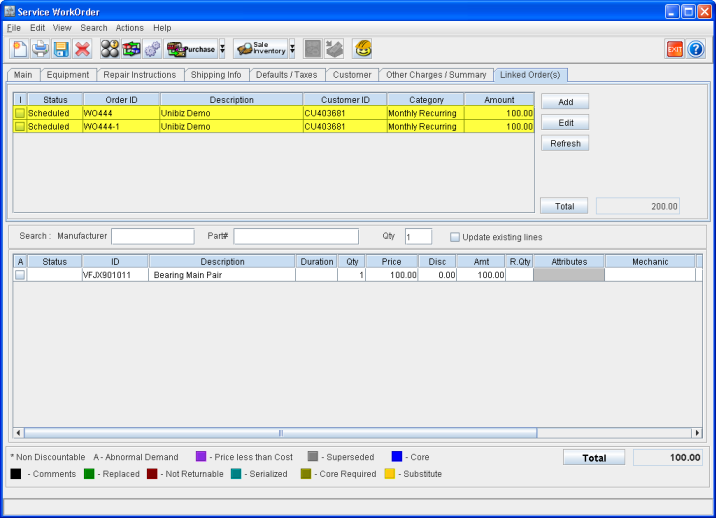Click the horizontal scrollbar thumb
This screenshot has height=518, width=716.
pos(280,433)
